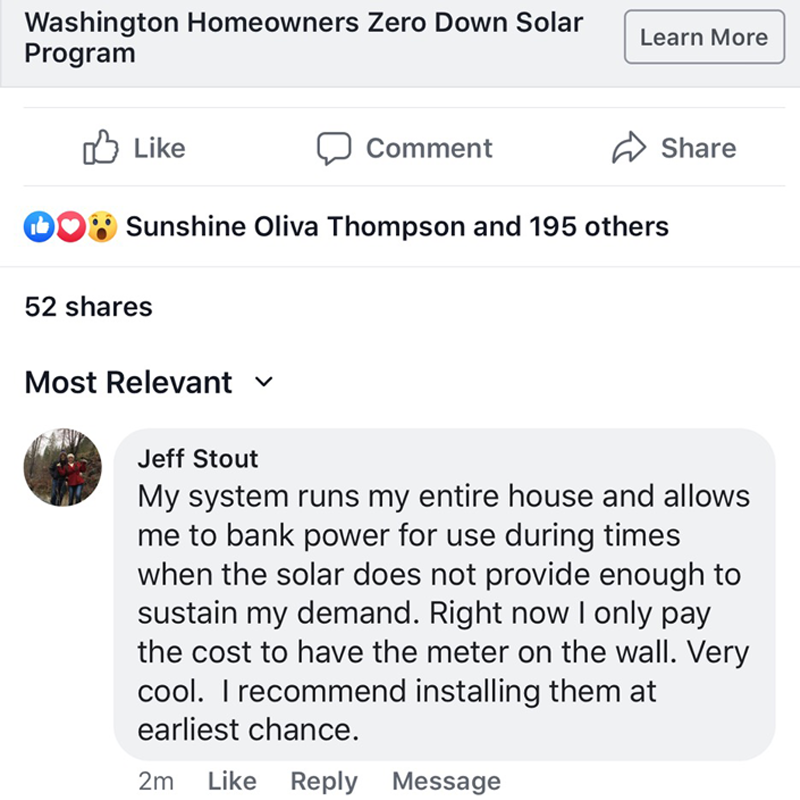
Task: Tap the 2m comment timestamp
Action: pos(156,781)
